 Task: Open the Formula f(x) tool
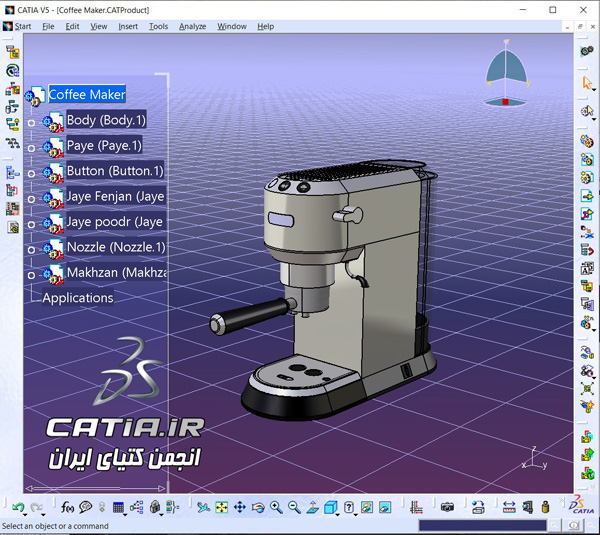[x=67, y=507]
